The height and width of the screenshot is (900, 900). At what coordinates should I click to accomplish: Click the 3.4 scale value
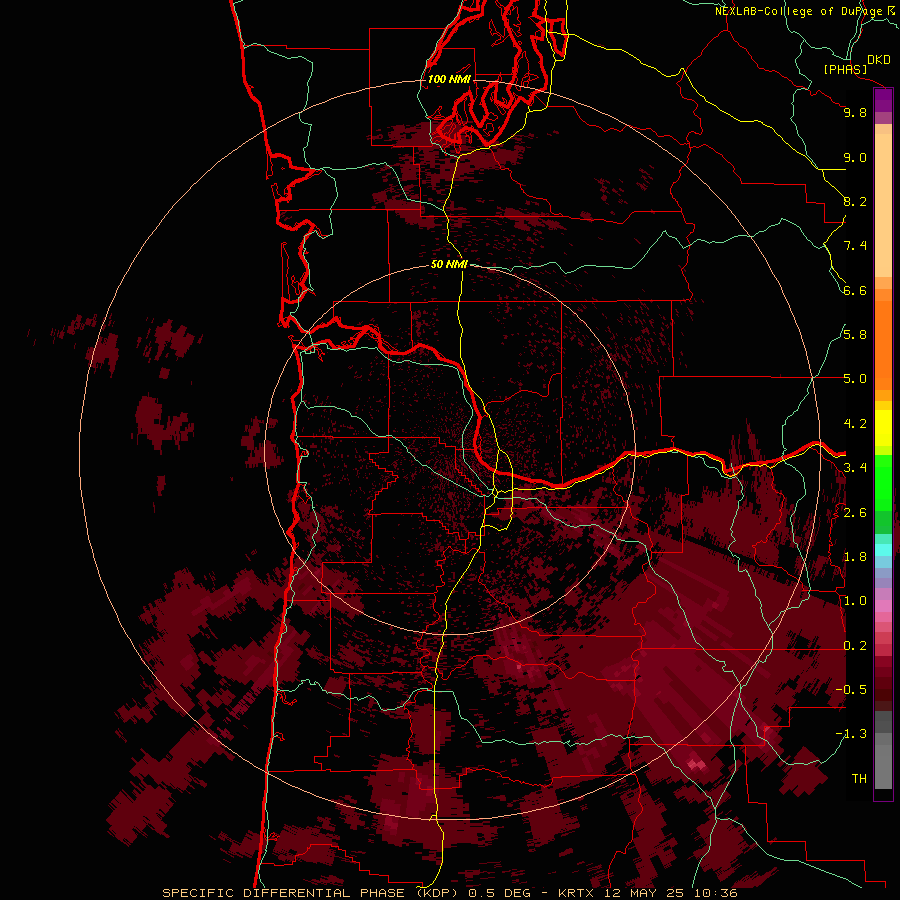pos(855,468)
